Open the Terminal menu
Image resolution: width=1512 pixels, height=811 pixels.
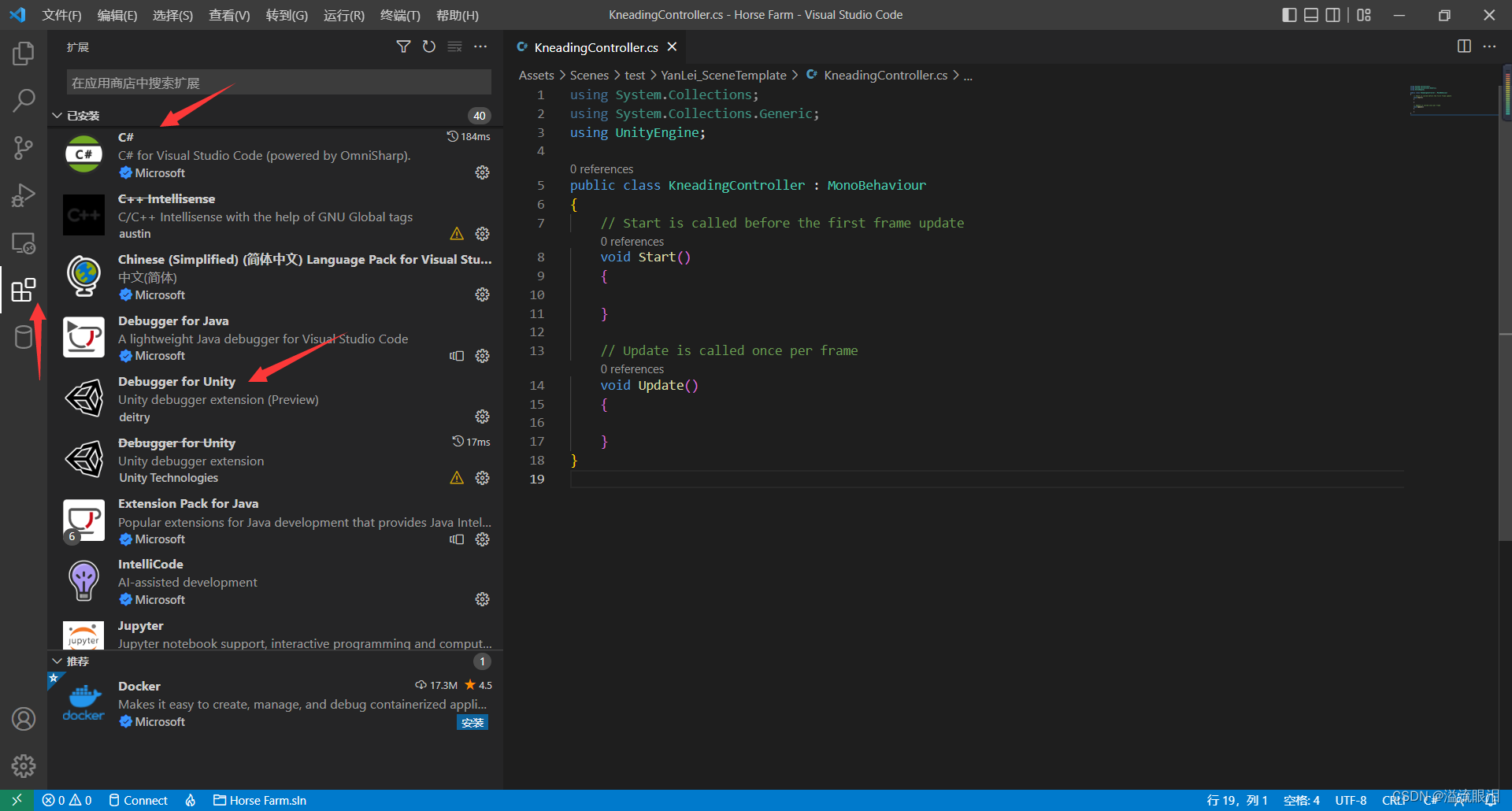click(400, 15)
